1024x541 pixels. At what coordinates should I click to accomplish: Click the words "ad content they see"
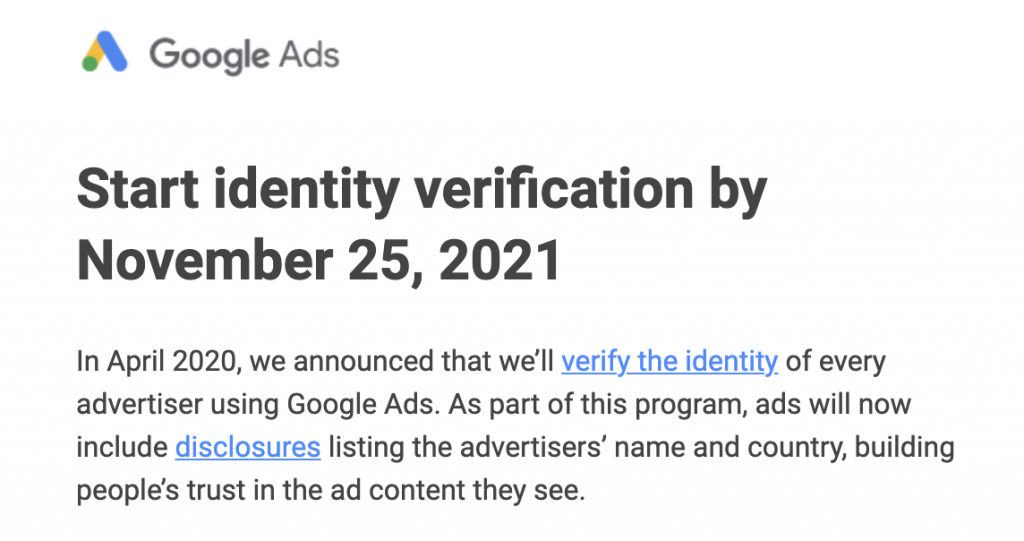(458, 491)
